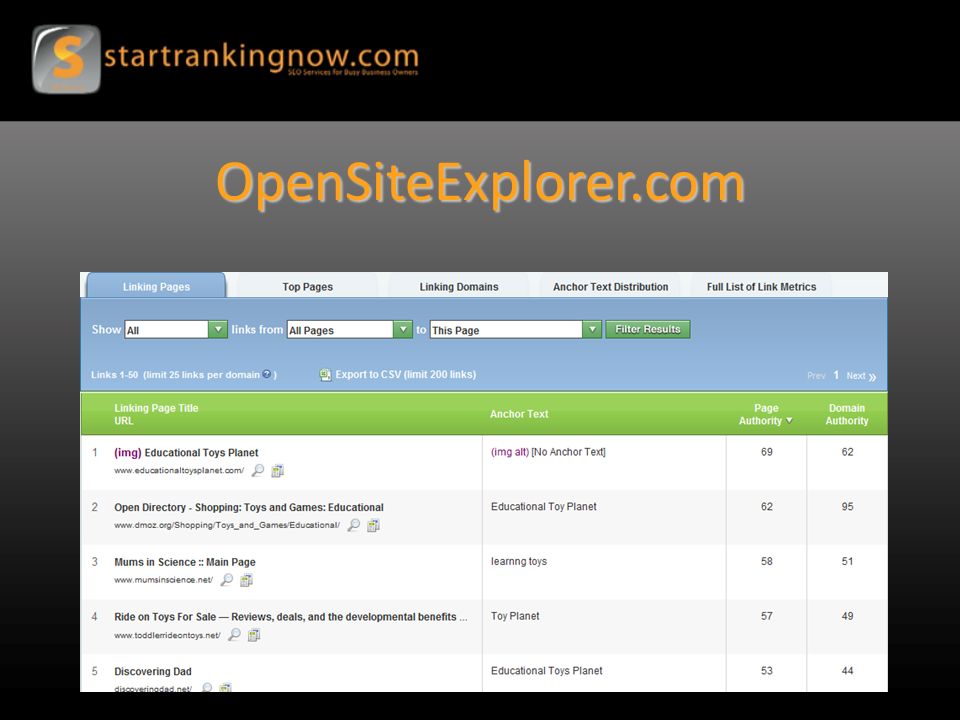Click Domain Authority value 49
This screenshot has height=720, width=960.
[x=847, y=616]
